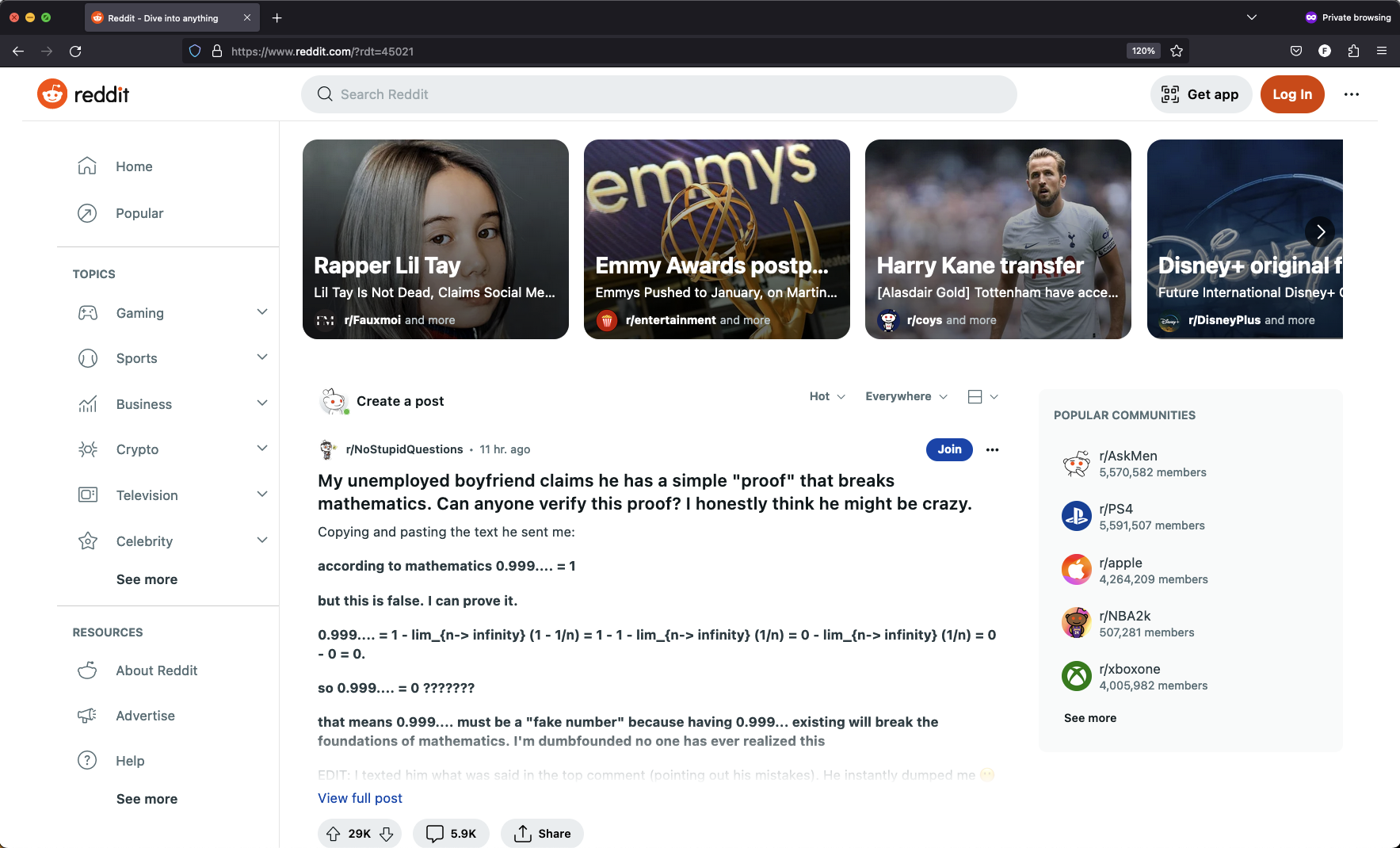Click the Crypto icon in Topics
Image resolution: width=1400 pixels, height=848 pixels.
click(88, 449)
